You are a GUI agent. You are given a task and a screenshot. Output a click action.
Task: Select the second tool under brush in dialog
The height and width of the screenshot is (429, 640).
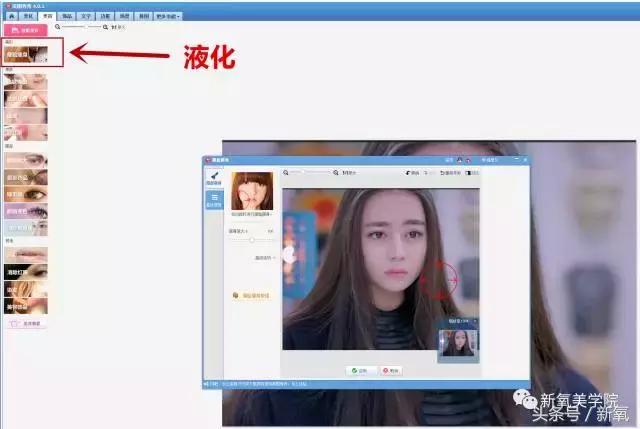pos(215,199)
